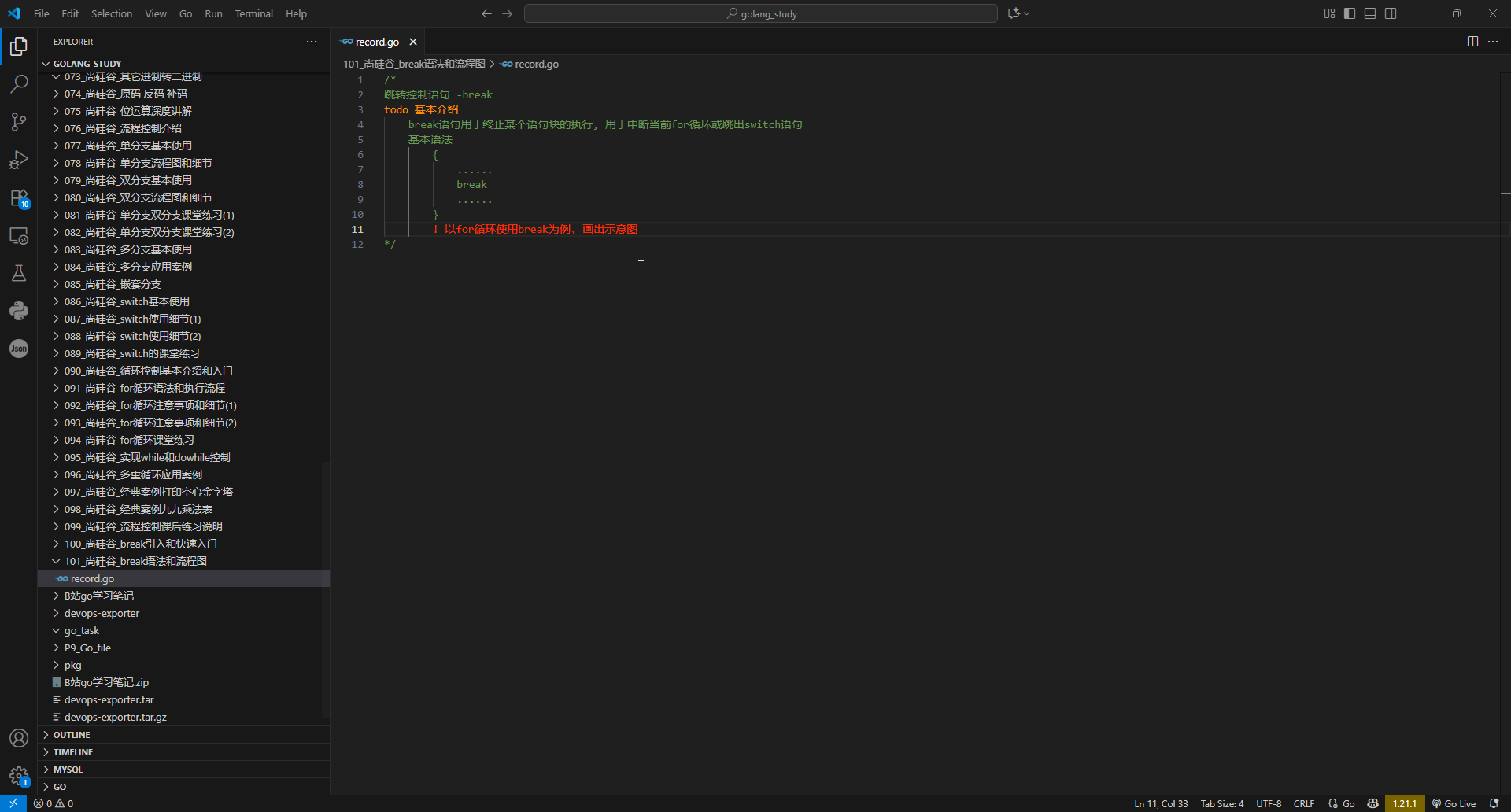Viewport: 1511px width, 812px height.
Task: Click the 101 folder breadcrumb segment
Action: click(x=414, y=64)
